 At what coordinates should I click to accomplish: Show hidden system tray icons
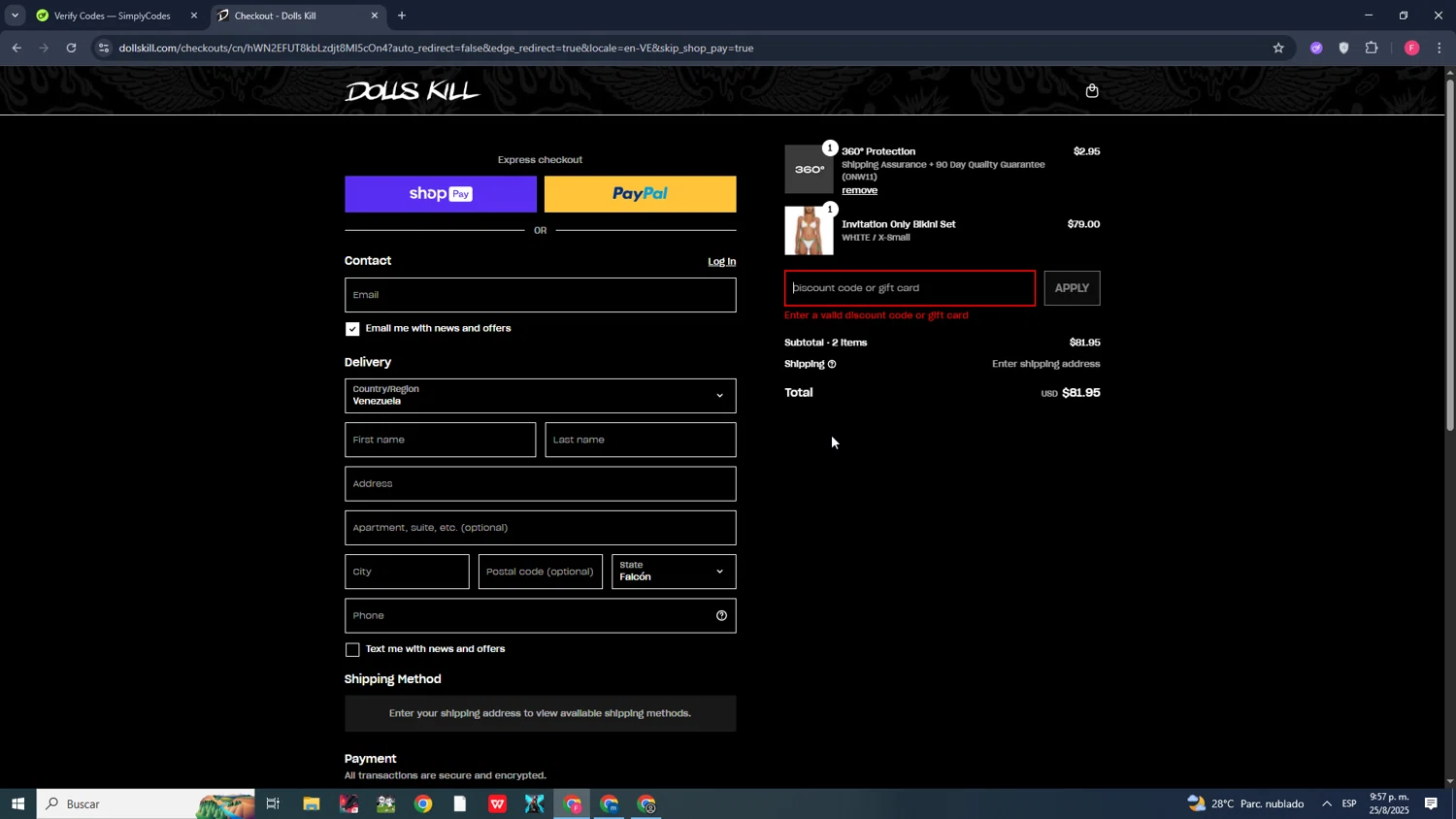click(1326, 803)
